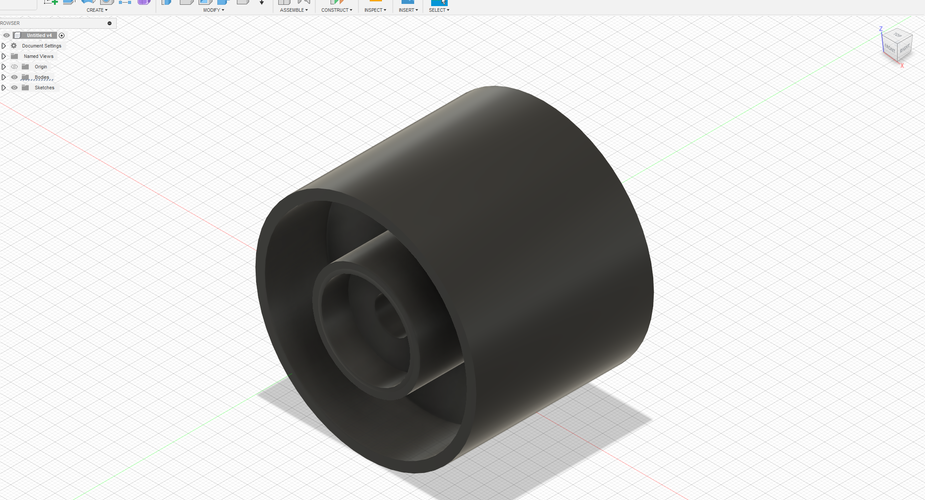Expand the Bodies node
The width and height of the screenshot is (925, 500).
[4, 77]
